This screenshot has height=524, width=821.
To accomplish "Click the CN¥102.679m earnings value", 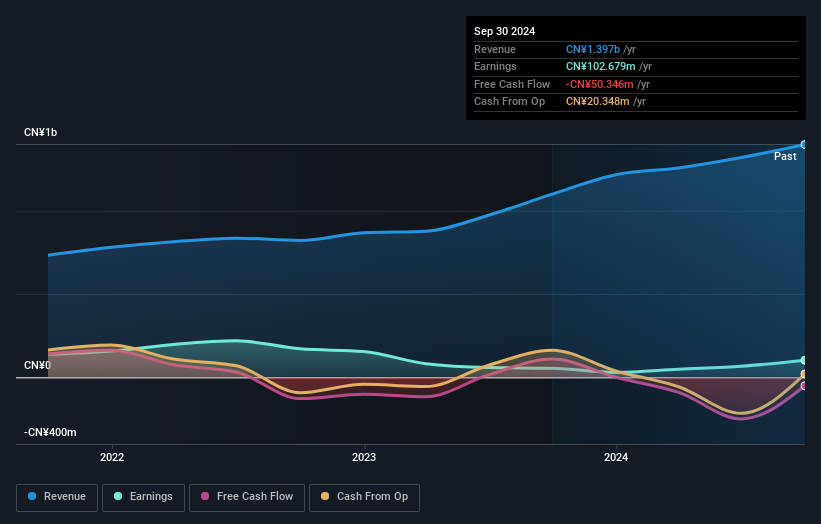I will coord(601,66).
